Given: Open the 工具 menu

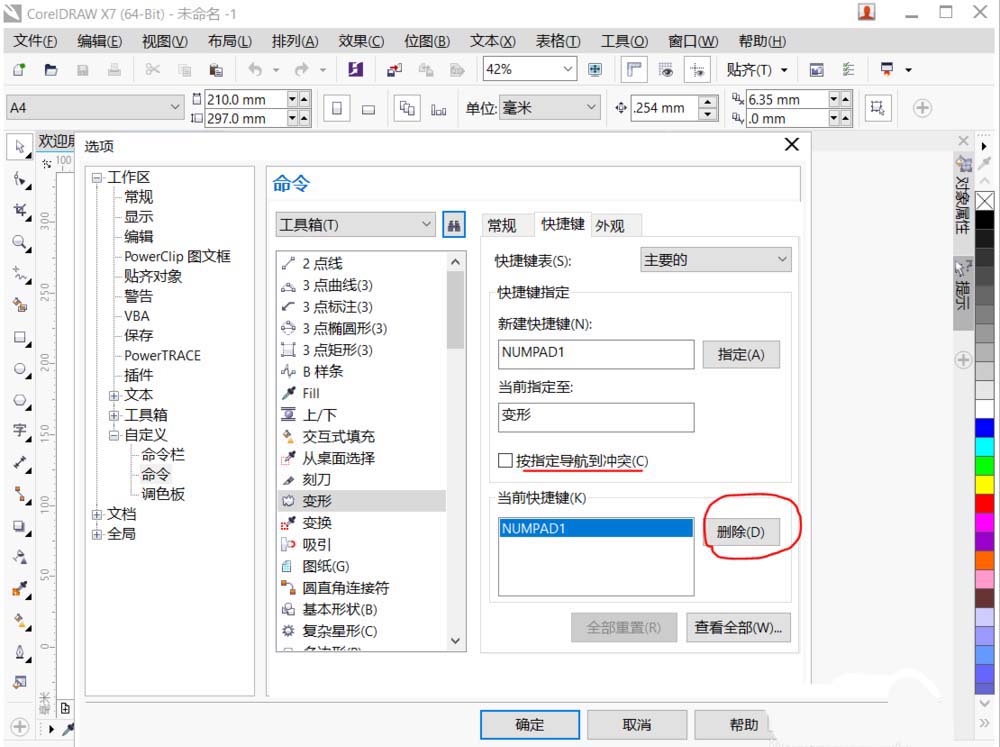Looking at the screenshot, I should 624,41.
